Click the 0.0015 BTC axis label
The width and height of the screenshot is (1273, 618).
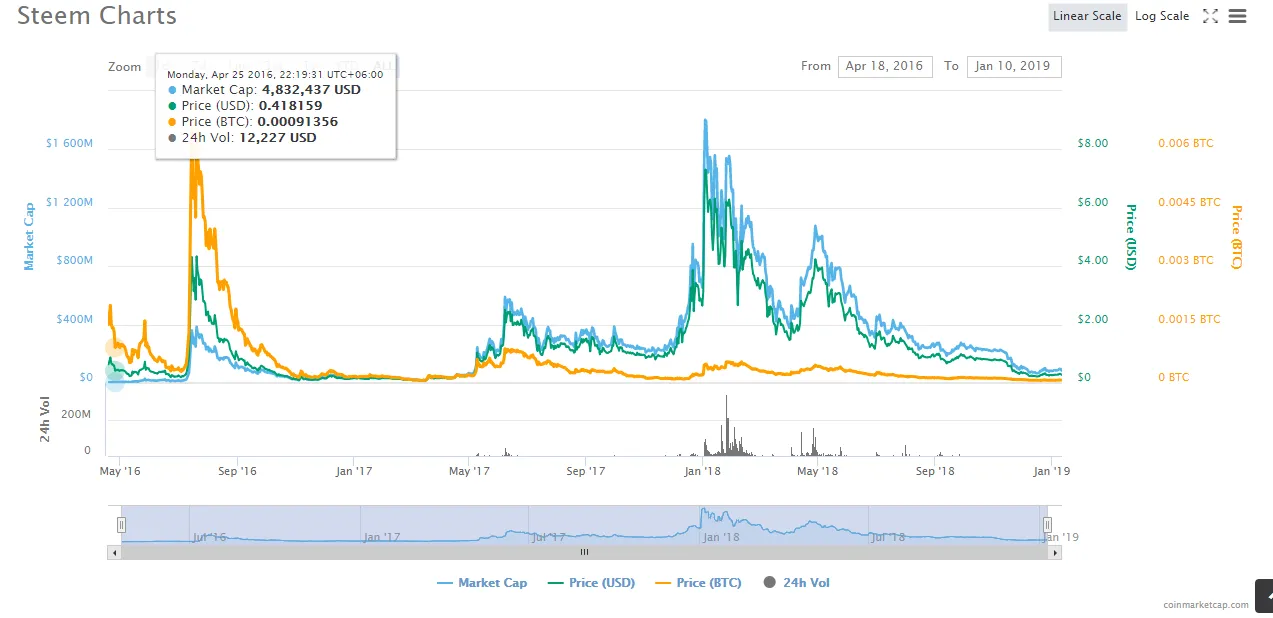point(1189,319)
